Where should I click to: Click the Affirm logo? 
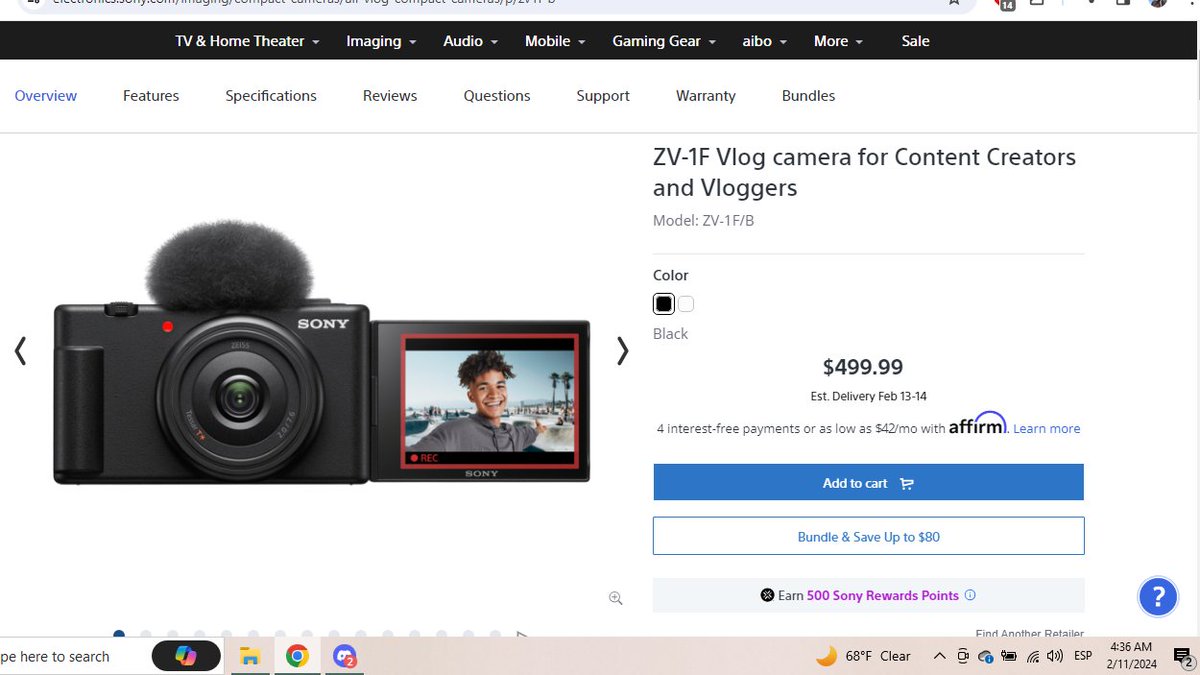(x=978, y=424)
